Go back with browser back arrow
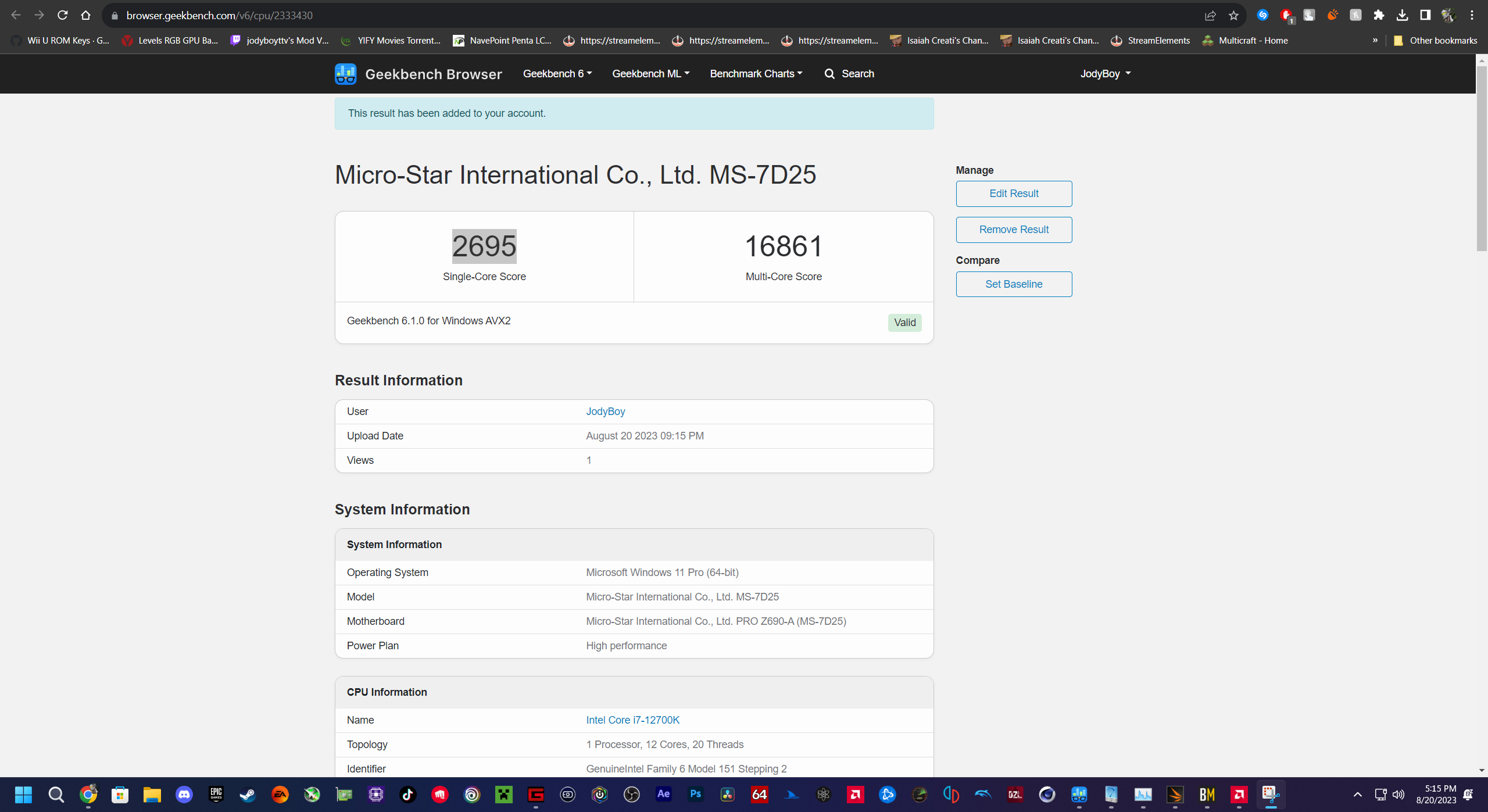1488x812 pixels. pos(16,15)
